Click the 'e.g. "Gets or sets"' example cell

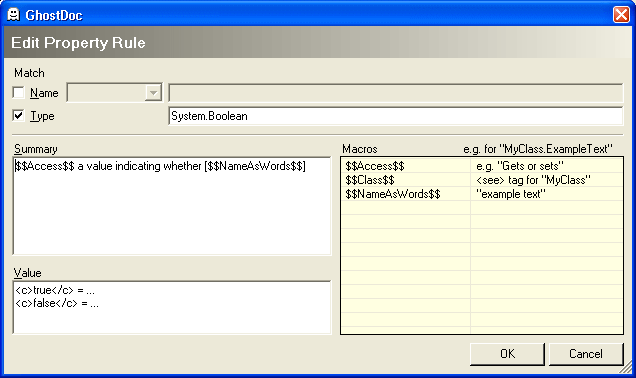[x=546, y=166]
